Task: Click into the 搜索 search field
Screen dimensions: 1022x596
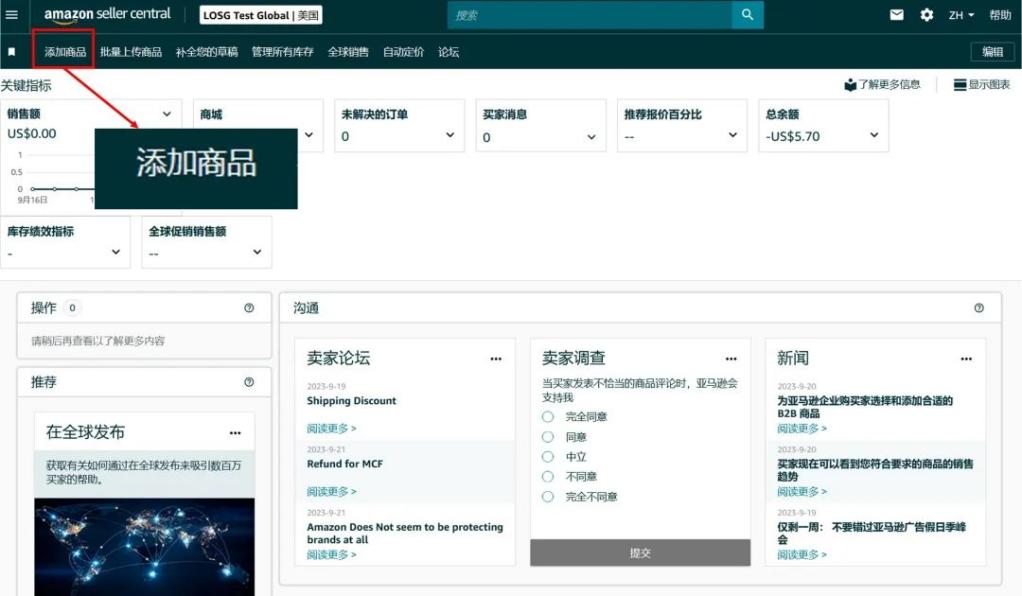Action: point(590,15)
